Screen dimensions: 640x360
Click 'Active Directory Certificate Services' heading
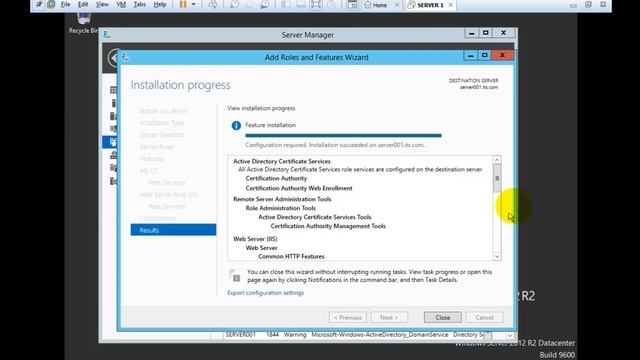(282, 161)
